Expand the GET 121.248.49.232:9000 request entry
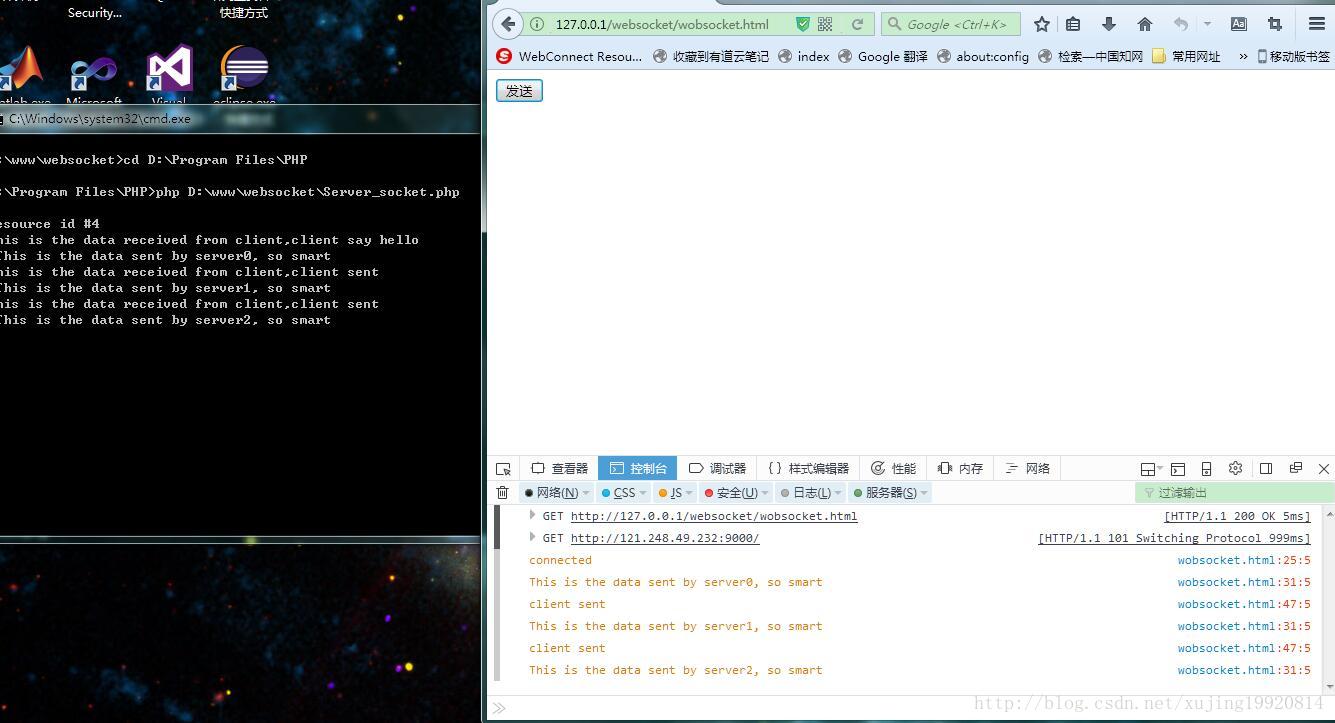Screen dimensions: 1335x723 click(532, 538)
